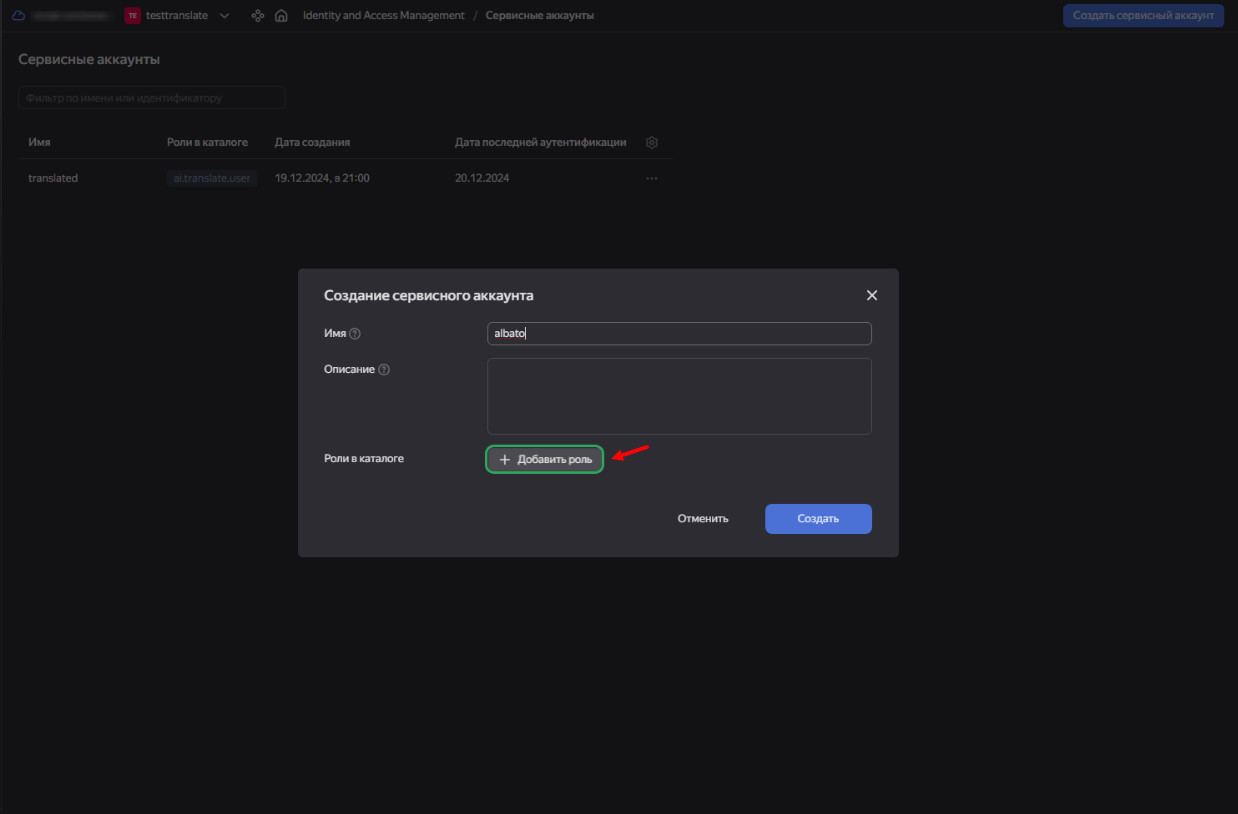Expand the testtranslate folder dropdown chevron
Viewport: 1238px width, 814px height.
coord(224,16)
